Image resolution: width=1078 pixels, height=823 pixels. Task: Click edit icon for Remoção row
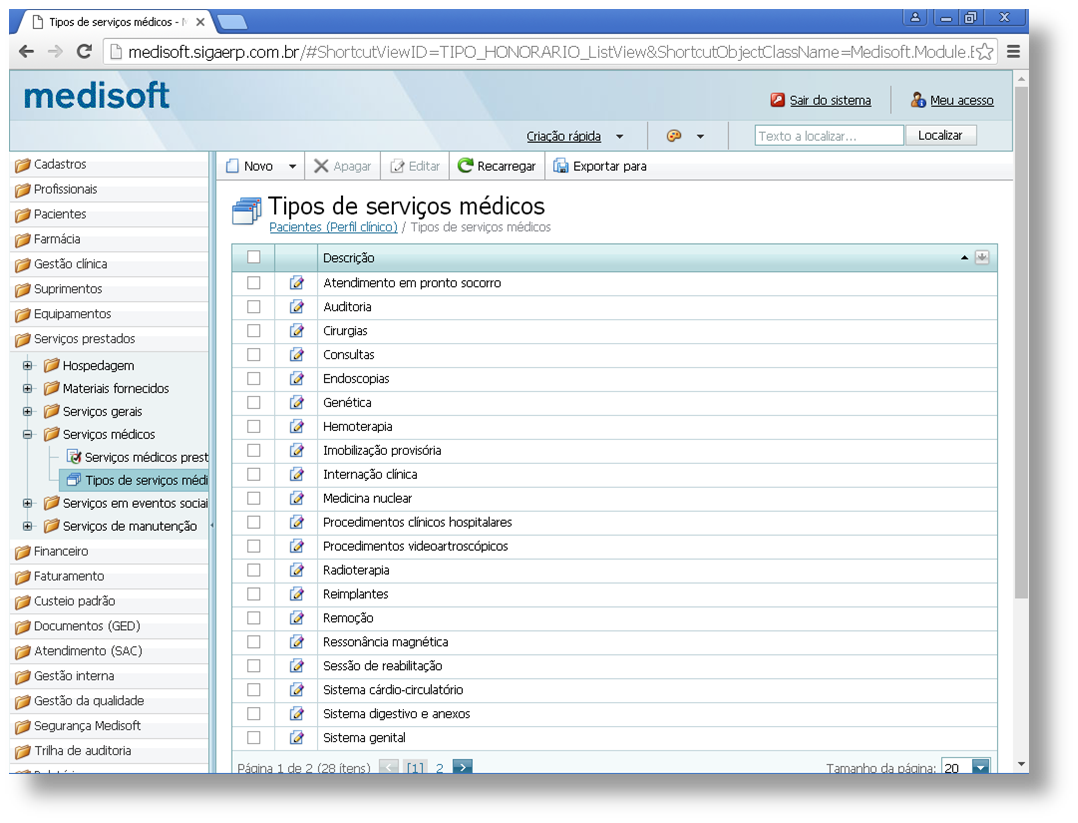pyautogui.click(x=296, y=617)
